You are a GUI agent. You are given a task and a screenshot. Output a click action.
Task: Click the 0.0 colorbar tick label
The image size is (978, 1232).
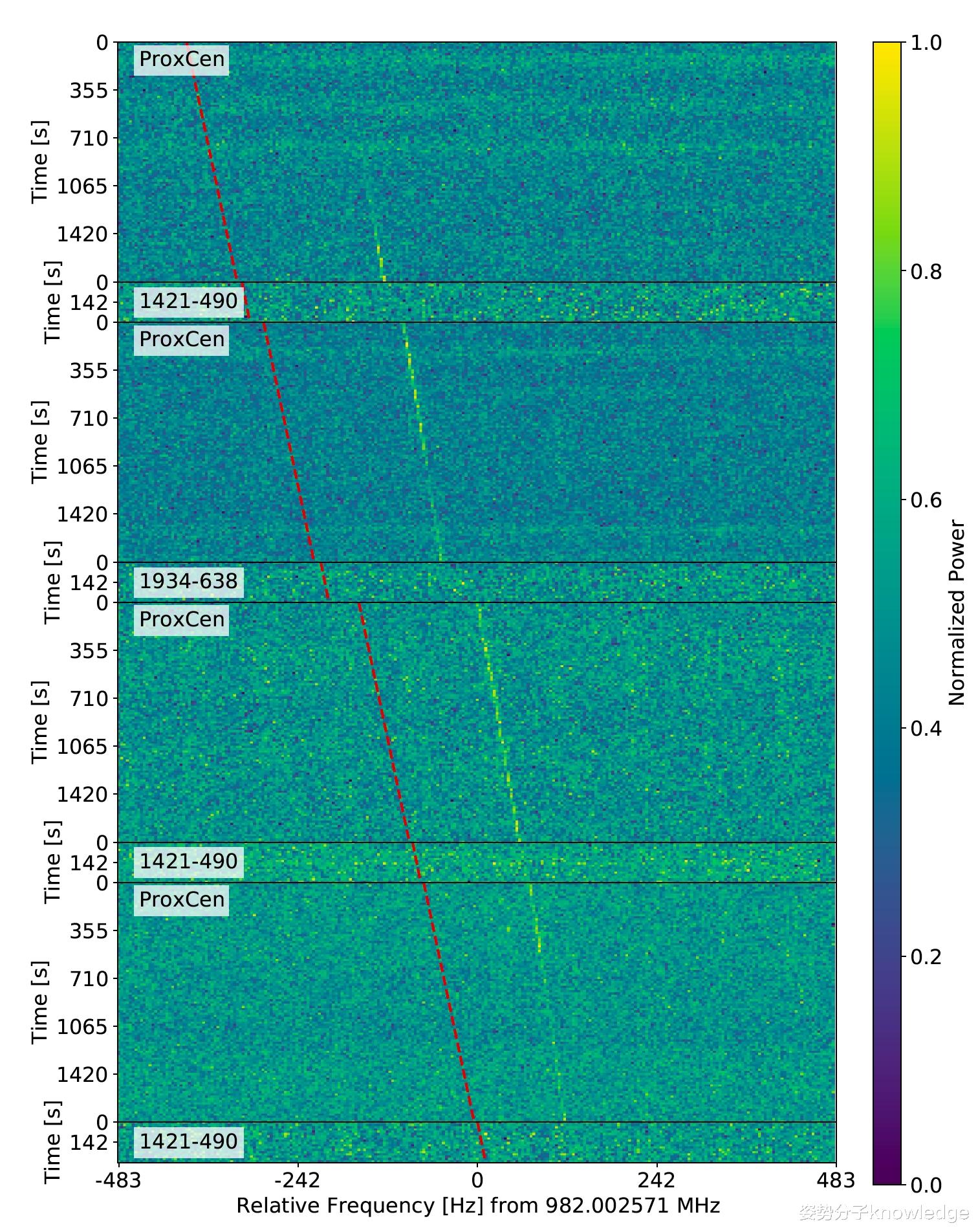[x=926, y=1185]
